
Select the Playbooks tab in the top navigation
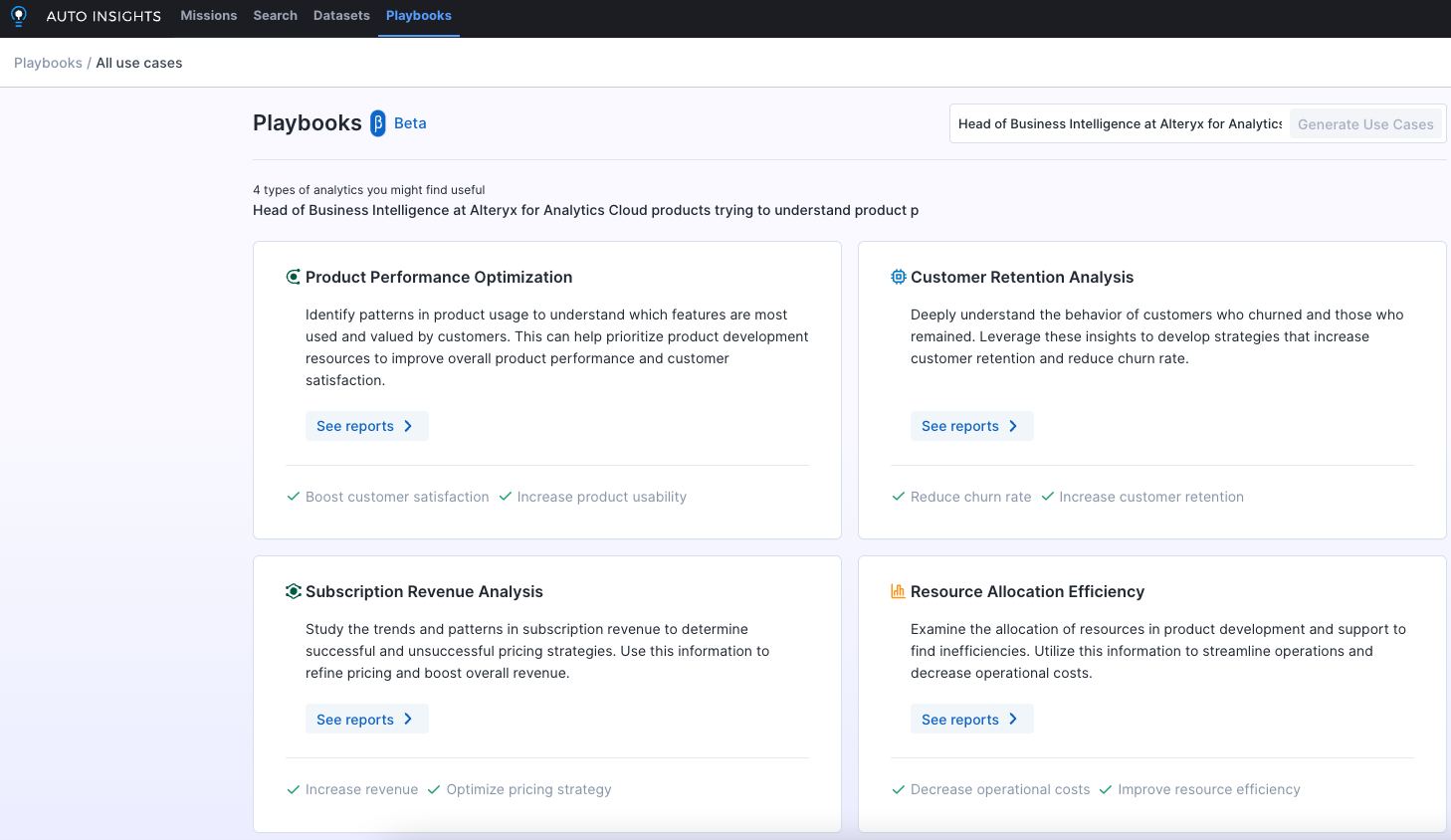pyautogui.click(x=418, y=16)
